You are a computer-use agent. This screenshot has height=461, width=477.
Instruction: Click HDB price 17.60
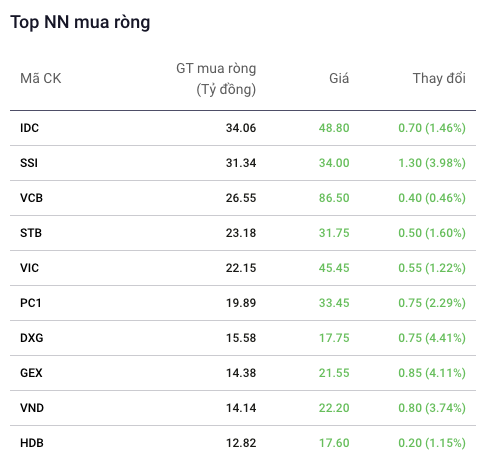tap(334, 443)
